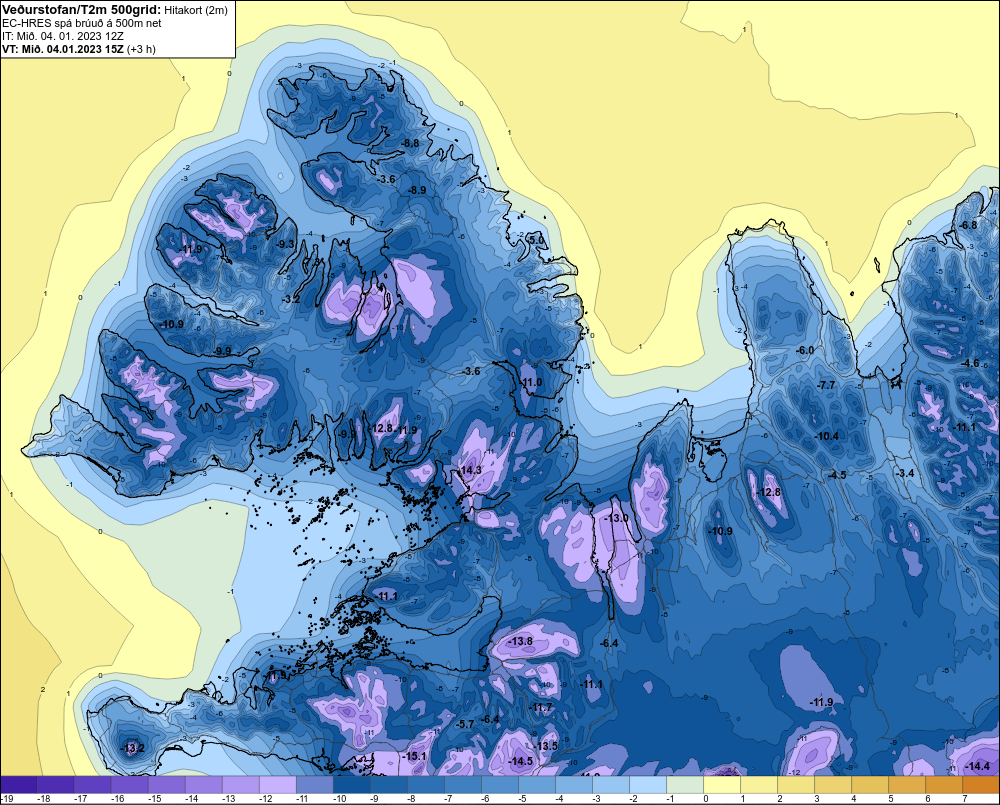Select the -5.0 temperature value
1000x805 pixels.
point(537,240)
